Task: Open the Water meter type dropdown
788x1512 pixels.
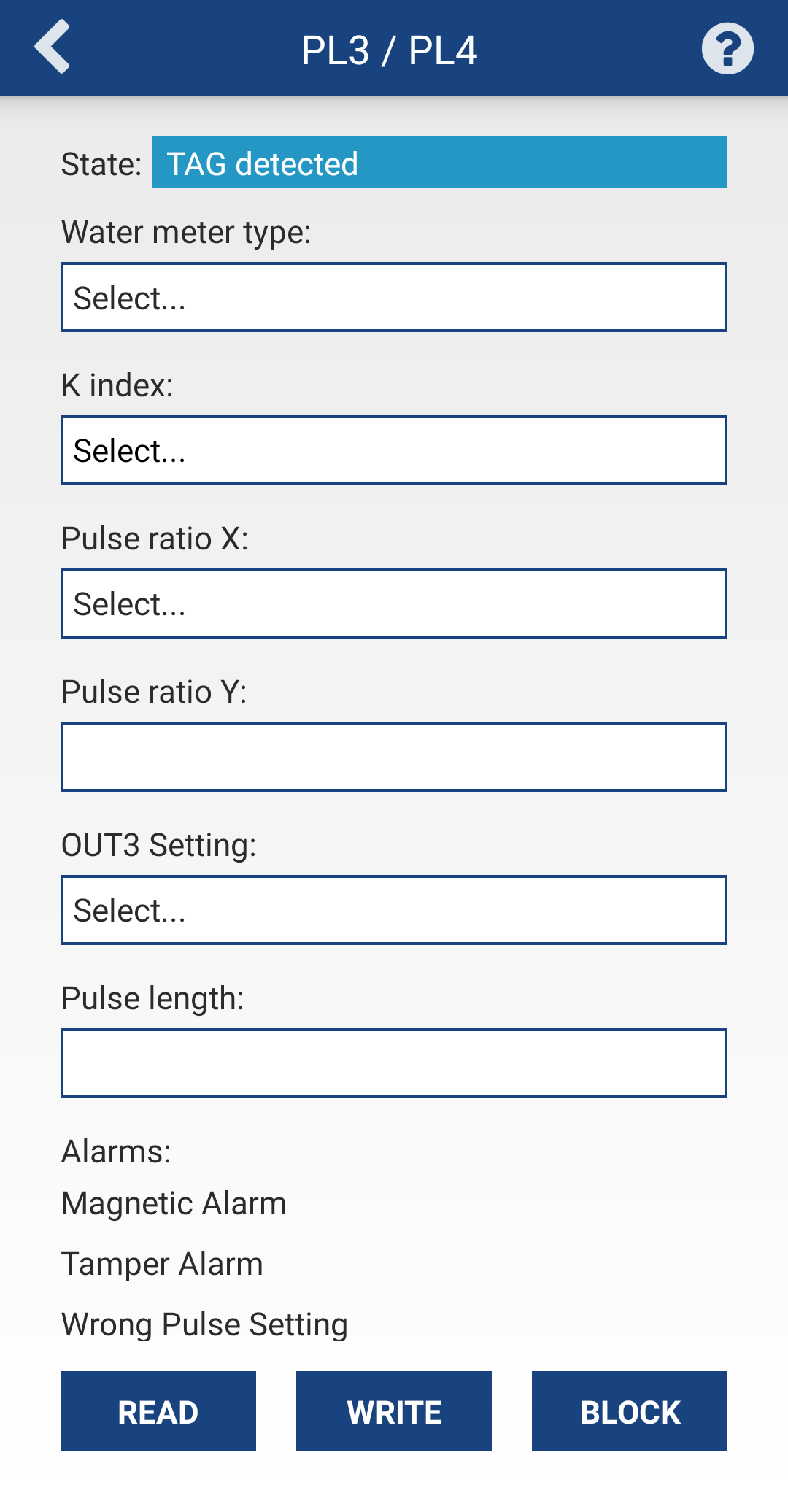Action: (x=393, y=297)
